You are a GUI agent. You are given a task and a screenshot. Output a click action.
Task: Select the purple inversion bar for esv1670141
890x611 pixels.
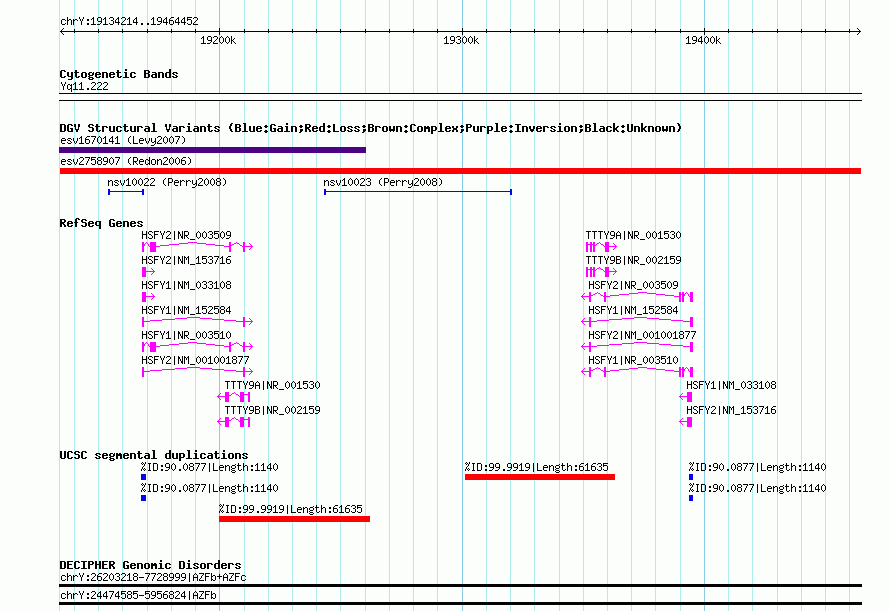(x=212, y=150)
